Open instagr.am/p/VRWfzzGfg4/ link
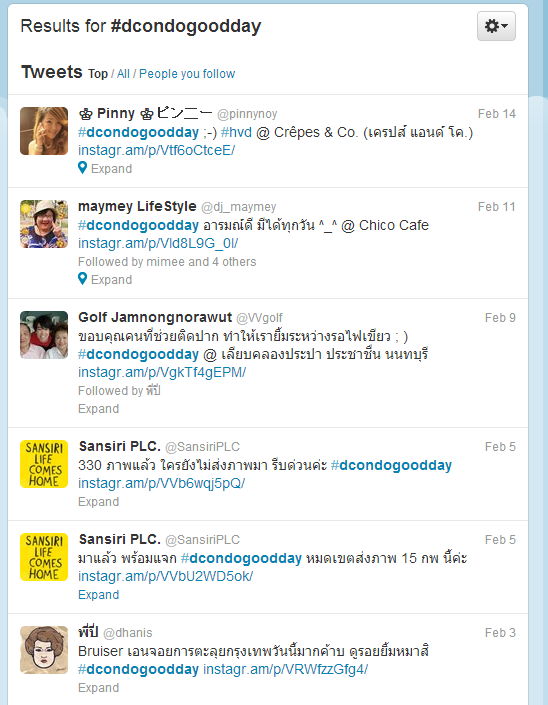This screenshot has width=548, height=705. pyautogui.click(x=285, y=669)
